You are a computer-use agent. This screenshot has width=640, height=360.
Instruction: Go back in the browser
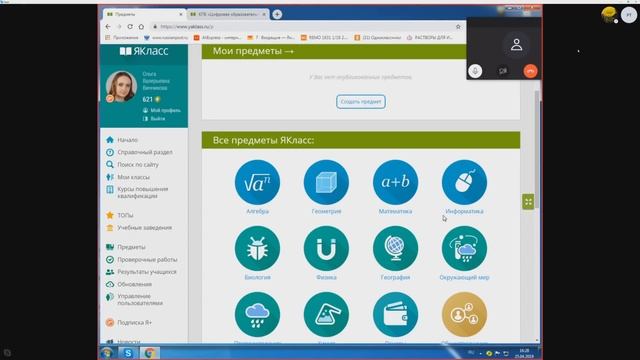pos(108,27)
